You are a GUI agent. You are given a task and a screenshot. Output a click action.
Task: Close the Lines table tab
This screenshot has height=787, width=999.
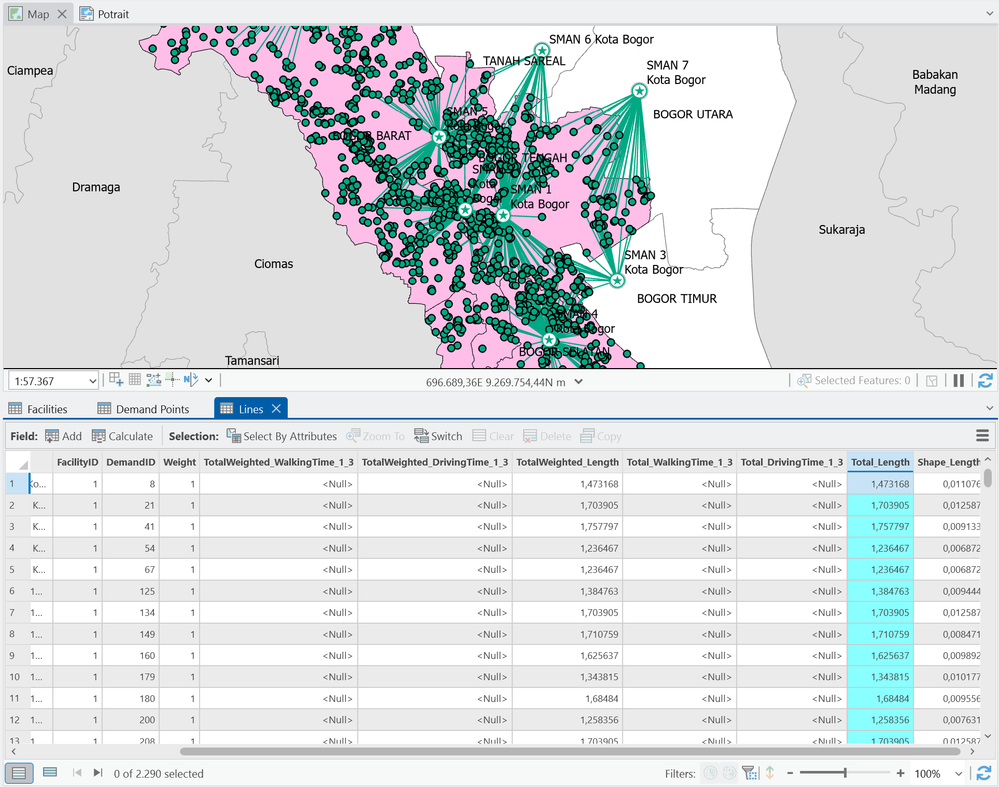[x=276, y=409]
